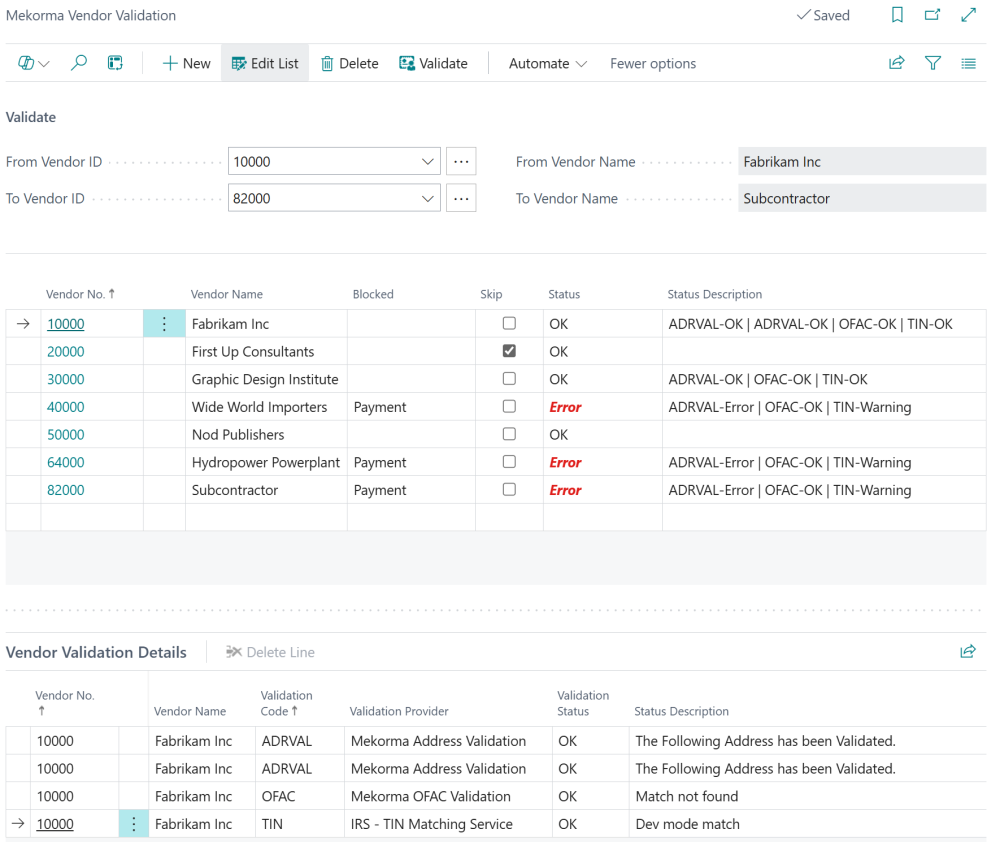This screenshot has height=842, width=1000.
Task: Open the Dynamics 365 app launcher menu
Action: tap(30, 62)
